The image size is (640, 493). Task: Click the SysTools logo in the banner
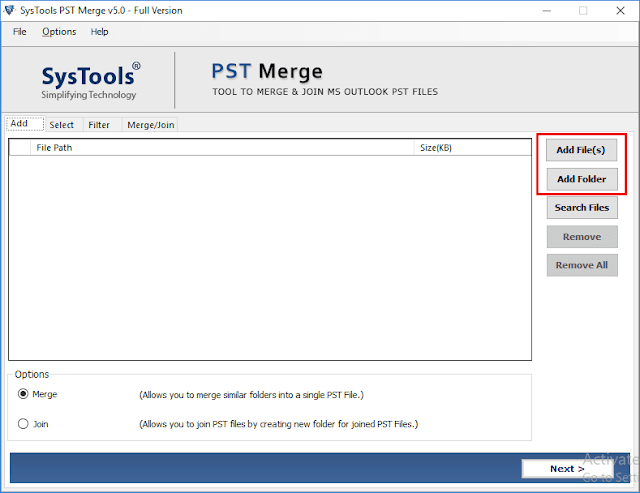[90, 81]
